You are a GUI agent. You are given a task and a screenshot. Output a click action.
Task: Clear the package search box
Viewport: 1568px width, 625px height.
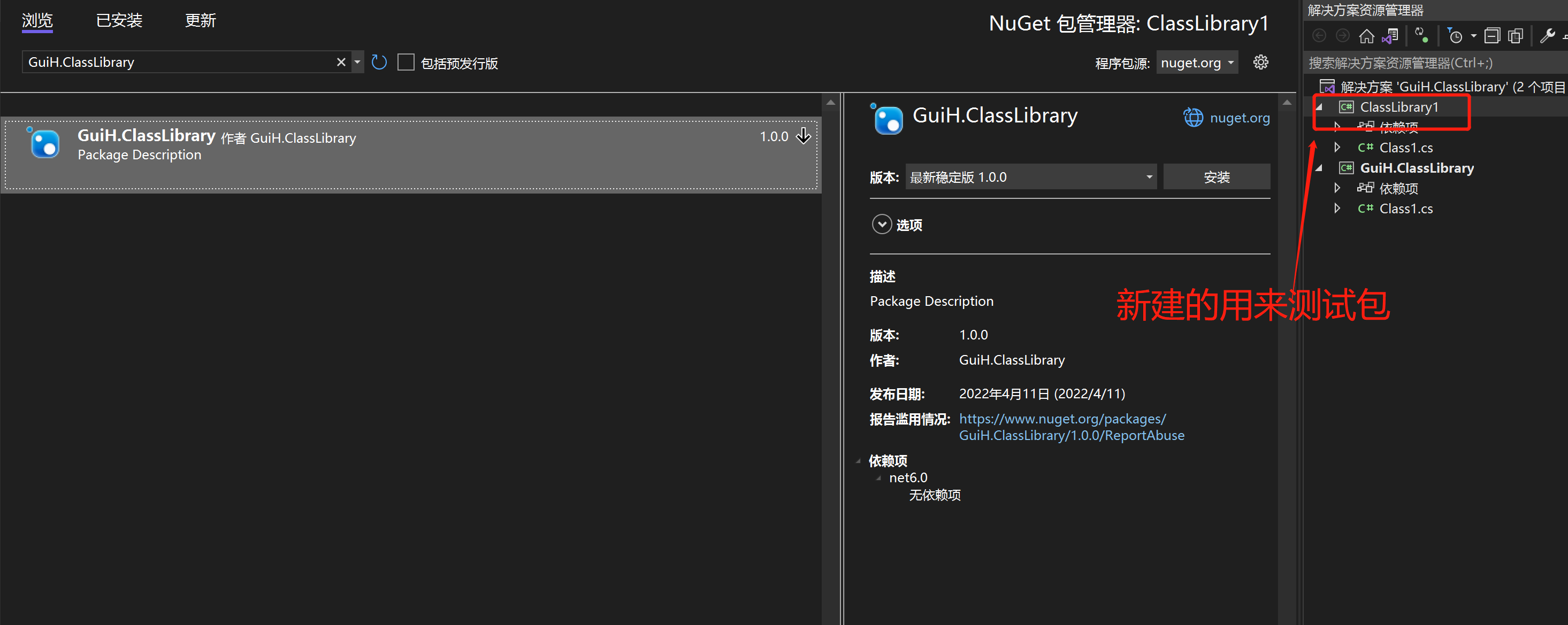341,62
